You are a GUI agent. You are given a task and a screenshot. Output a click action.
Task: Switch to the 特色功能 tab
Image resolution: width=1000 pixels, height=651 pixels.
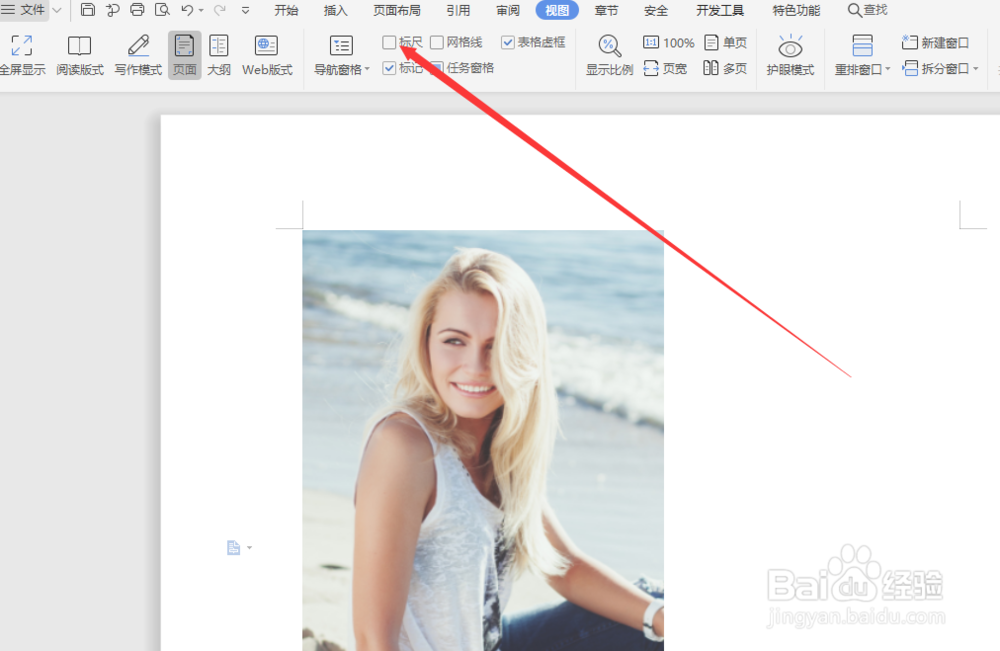coord(796,10)
